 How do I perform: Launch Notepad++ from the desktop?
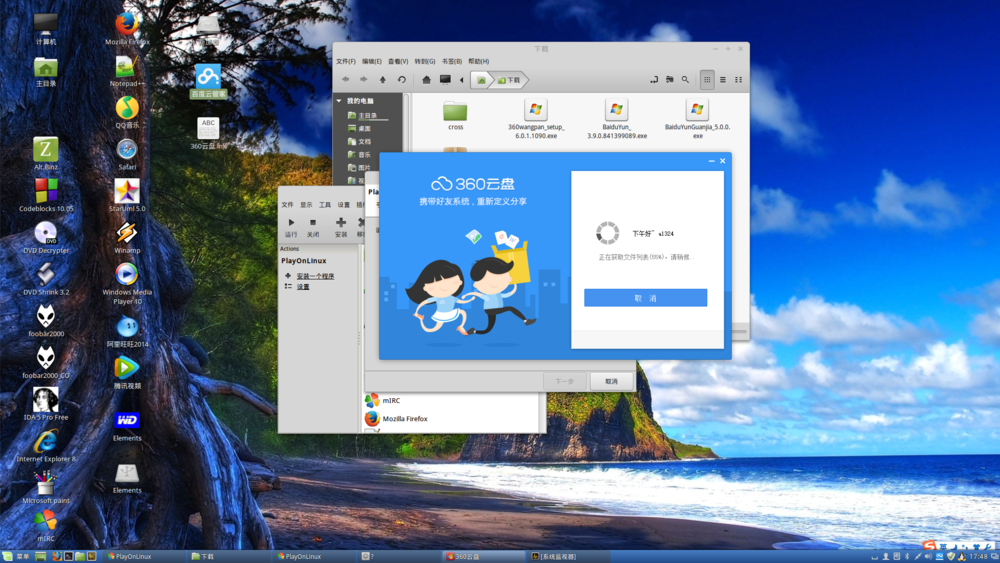[x=127, y=71]
